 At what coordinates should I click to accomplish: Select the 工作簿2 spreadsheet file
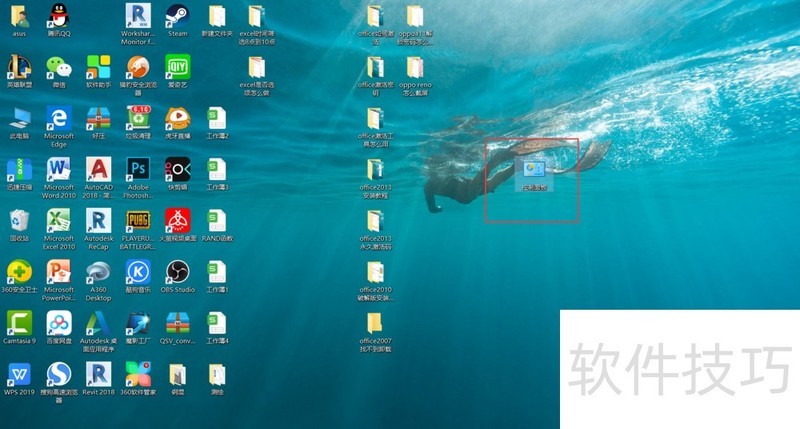[217, 118]
